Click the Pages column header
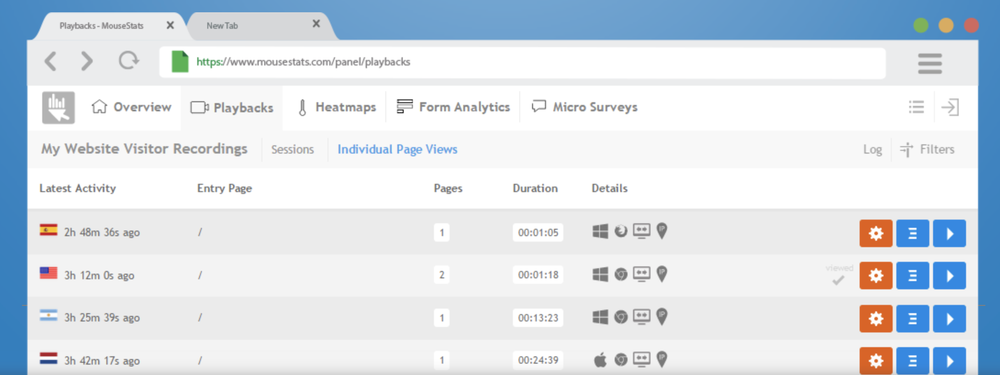This screenshot has width=1000, height=375. (448, 188)
